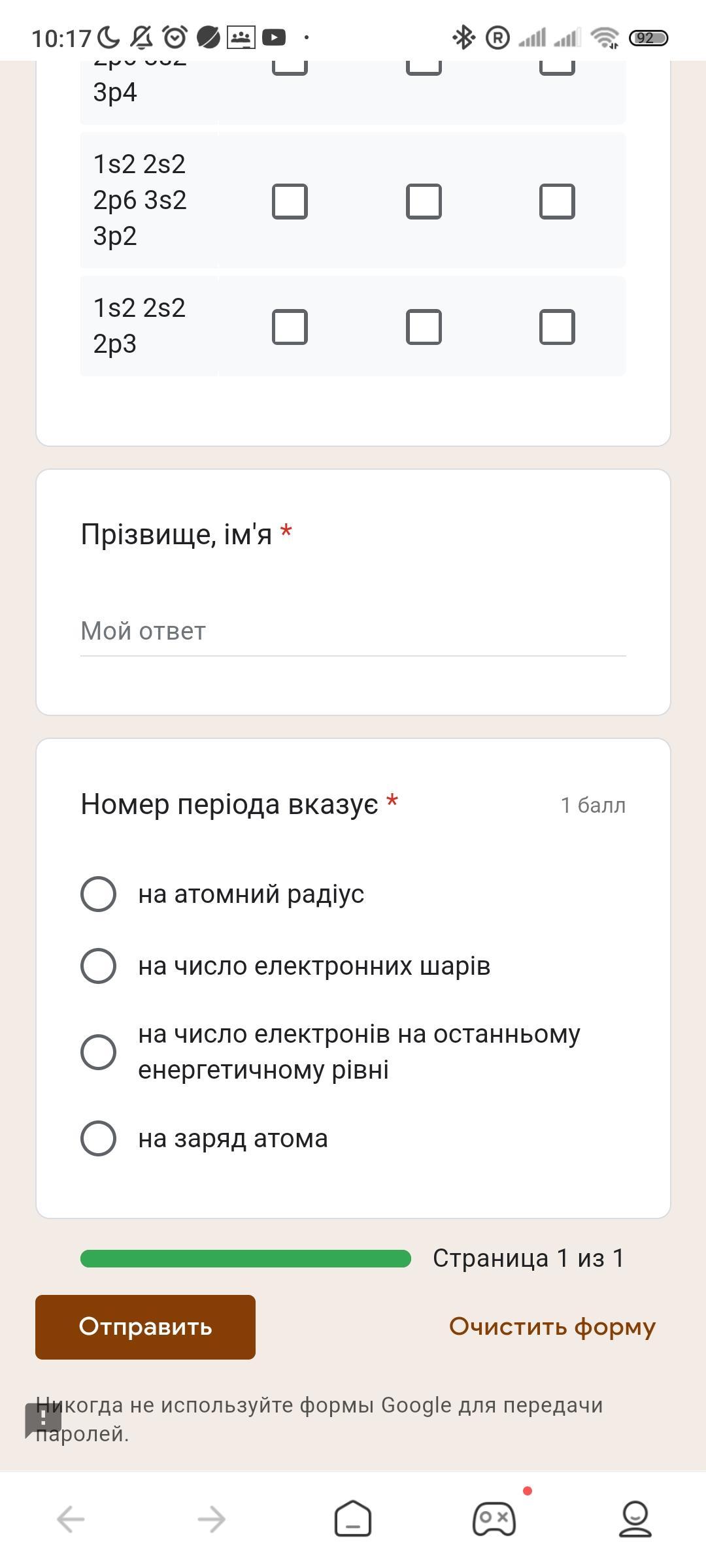
Task: Check middle box in 1s2 2s2 2p6 3s2 3p2 row
Action: coord(424,201)
